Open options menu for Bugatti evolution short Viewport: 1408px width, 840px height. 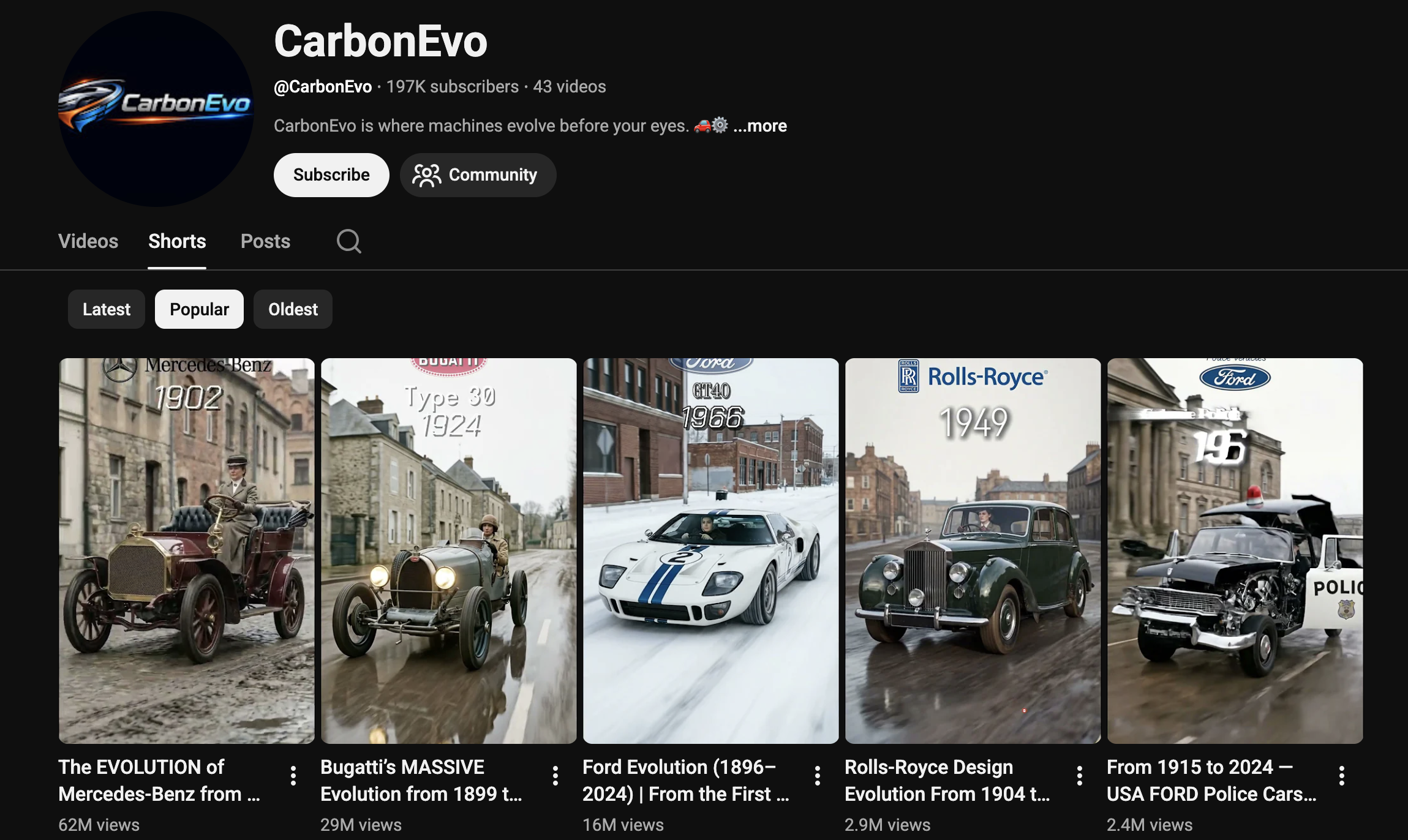tap(555, 776)
